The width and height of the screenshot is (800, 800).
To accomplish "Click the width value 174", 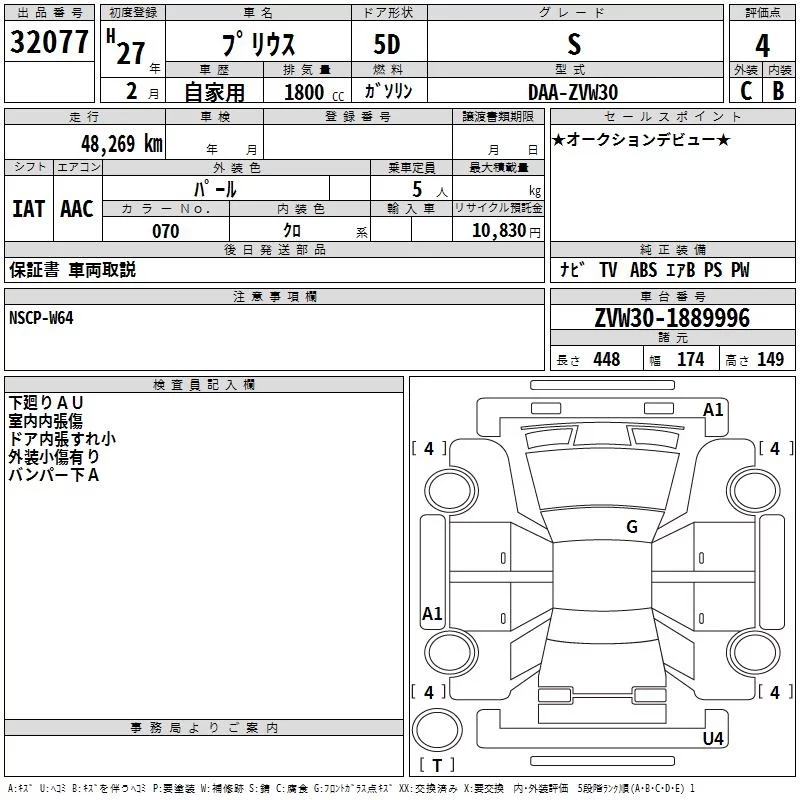I will pyautogui.click(x=690, y=359).
